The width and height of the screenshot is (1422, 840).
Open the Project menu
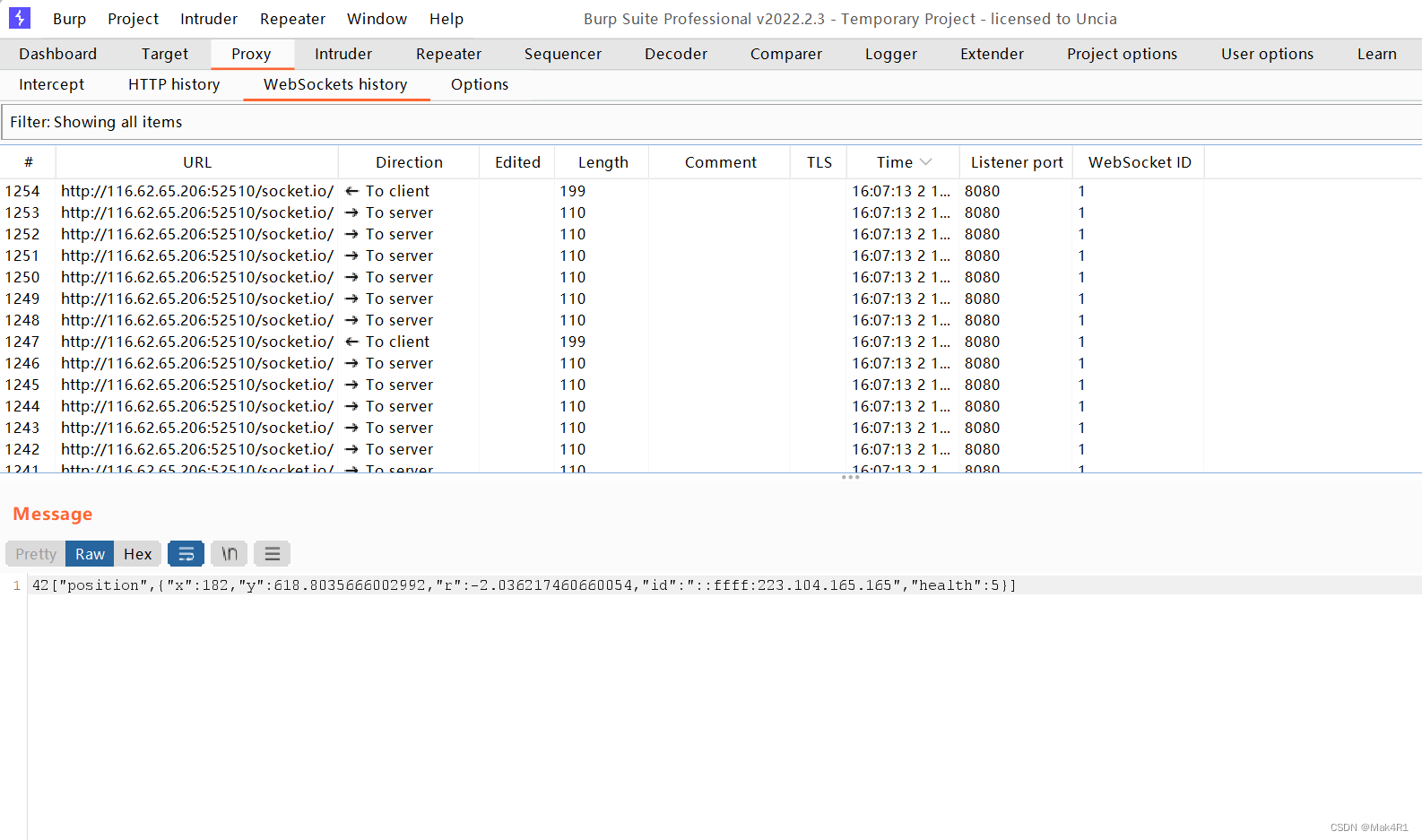(133, 19)
